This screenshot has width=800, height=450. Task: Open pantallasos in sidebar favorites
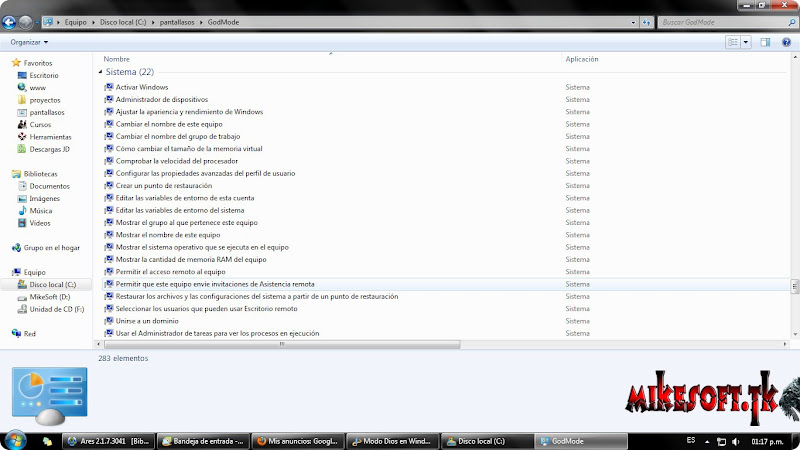47,112
